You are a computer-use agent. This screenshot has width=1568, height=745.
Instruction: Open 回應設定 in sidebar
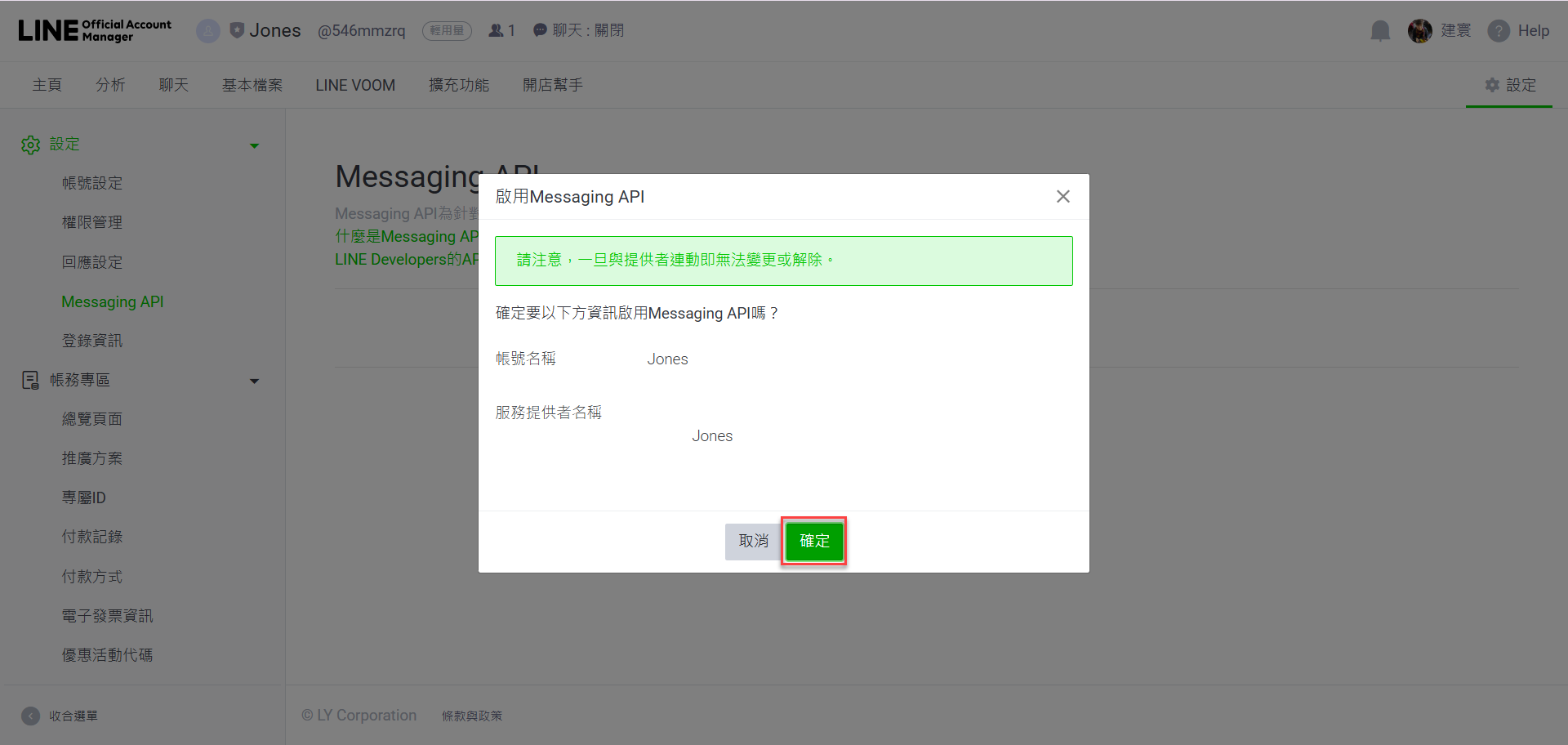(x=92, y=262)
